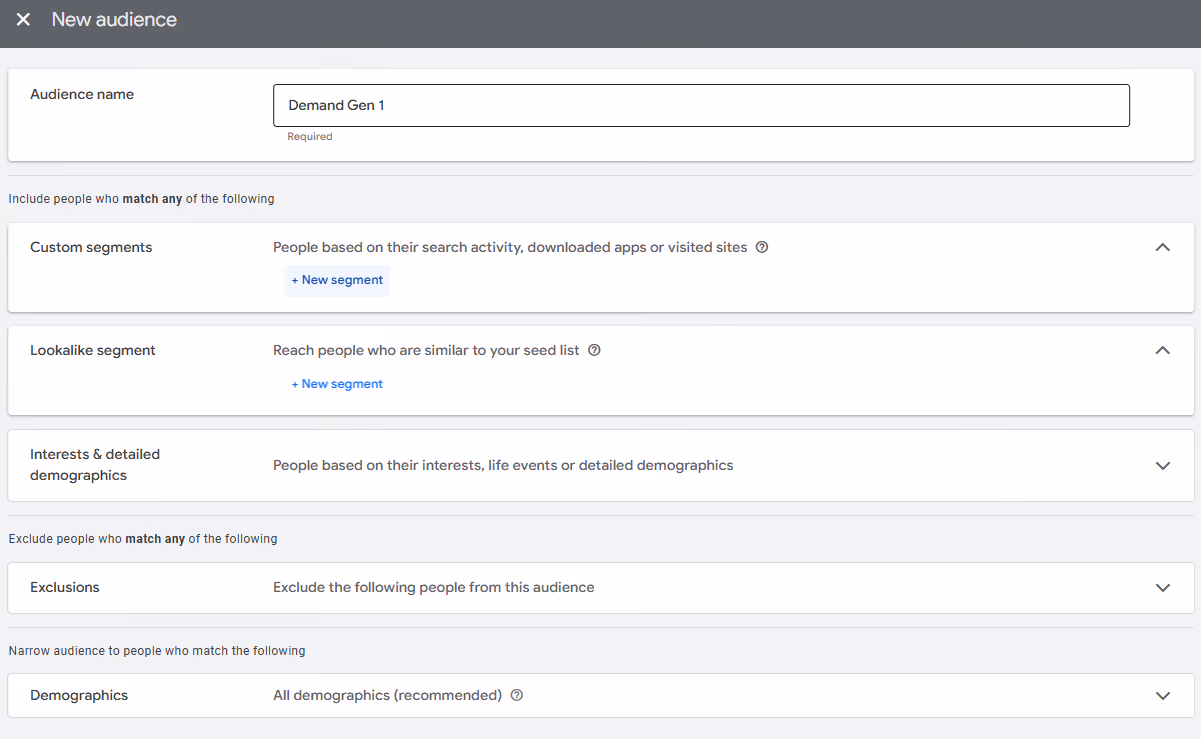Click 'People based on their interests' description
The width and height of the screenshot is (1201, 739).
click(x=503, y=465)
